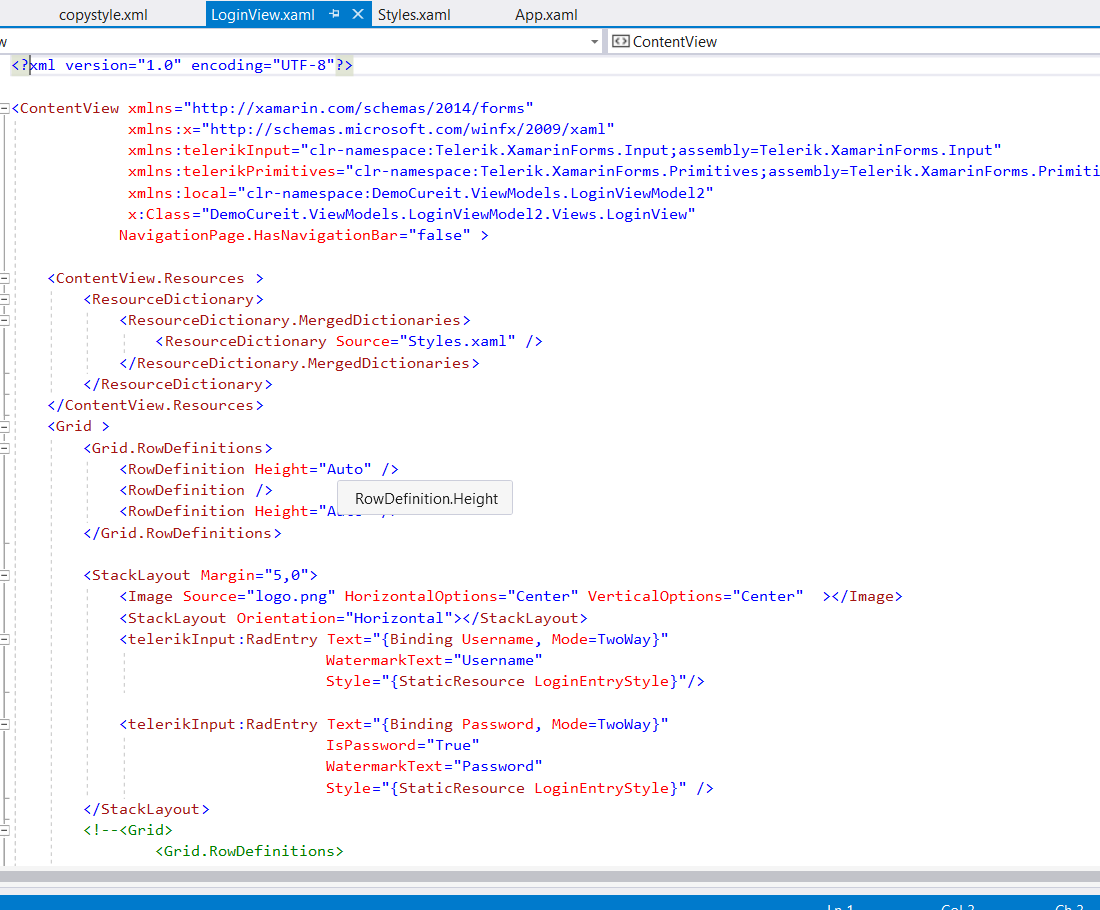Click the closing Grid.RowDefinitions tag
The width and height of the screenshot is (1100, 910).
[x=182, y=533]
